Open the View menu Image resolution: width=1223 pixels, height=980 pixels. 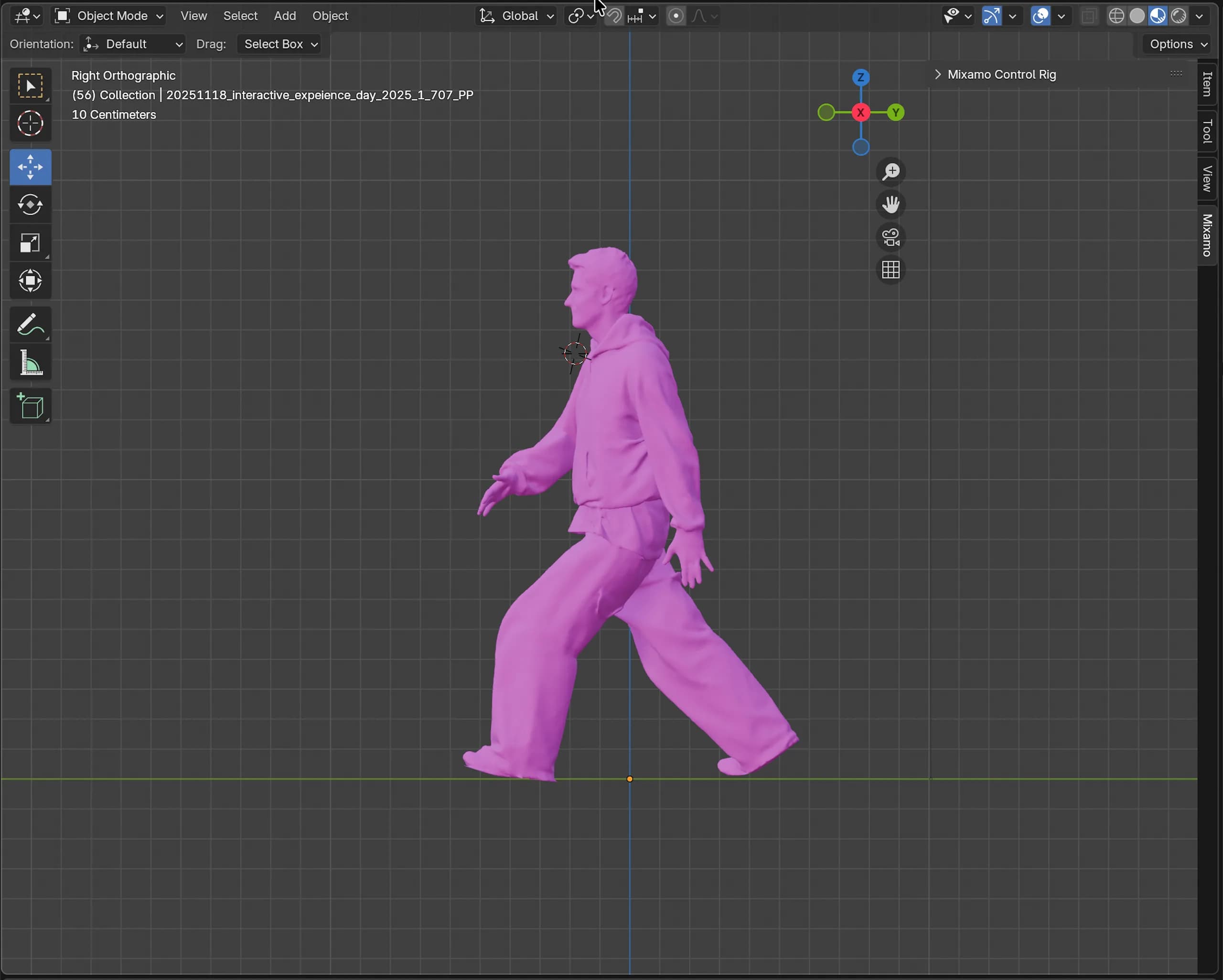pyautogui.click(x=193, y=16)
